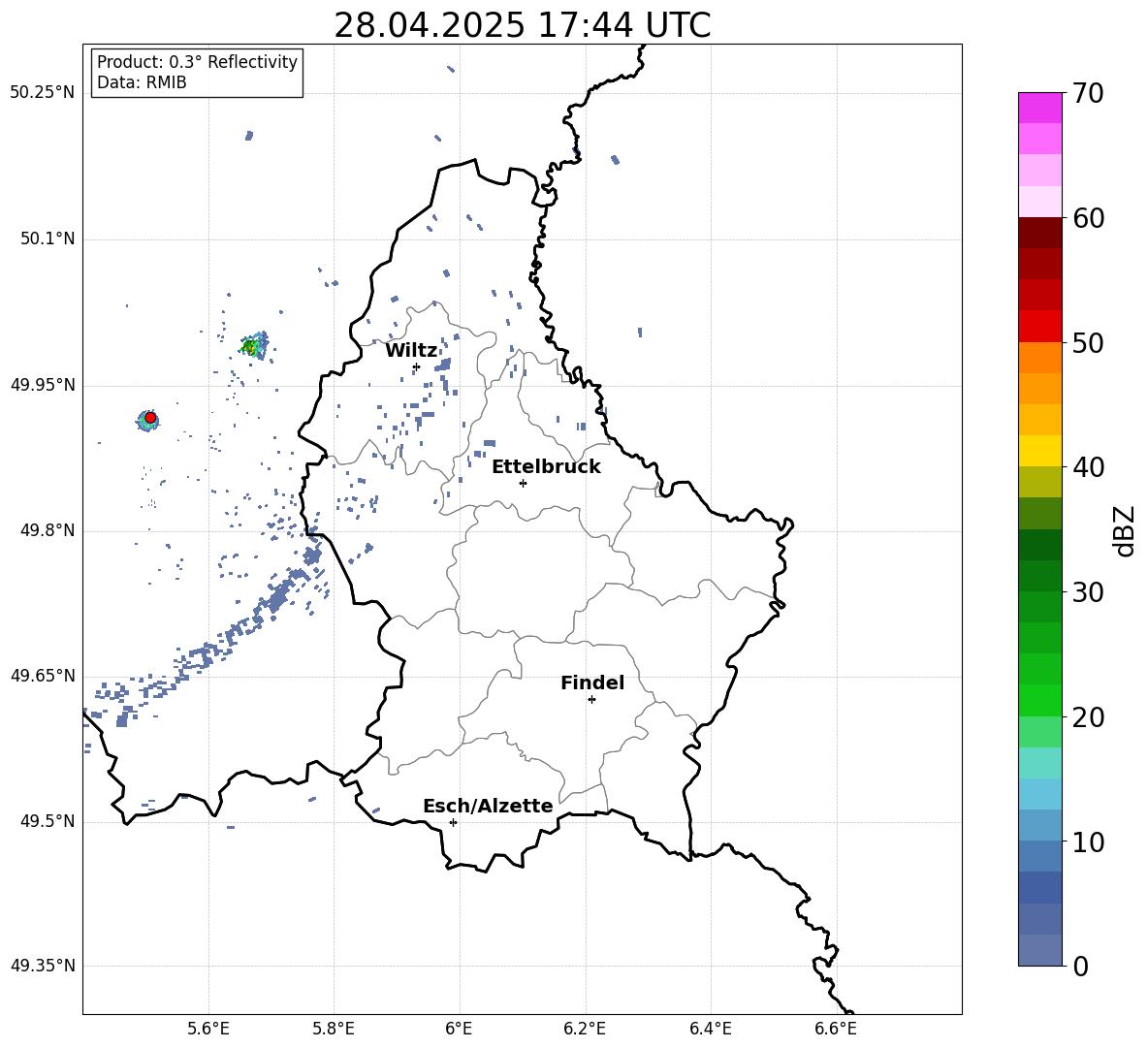Click the colorbar tick label 60

[x=1088, y=218]
